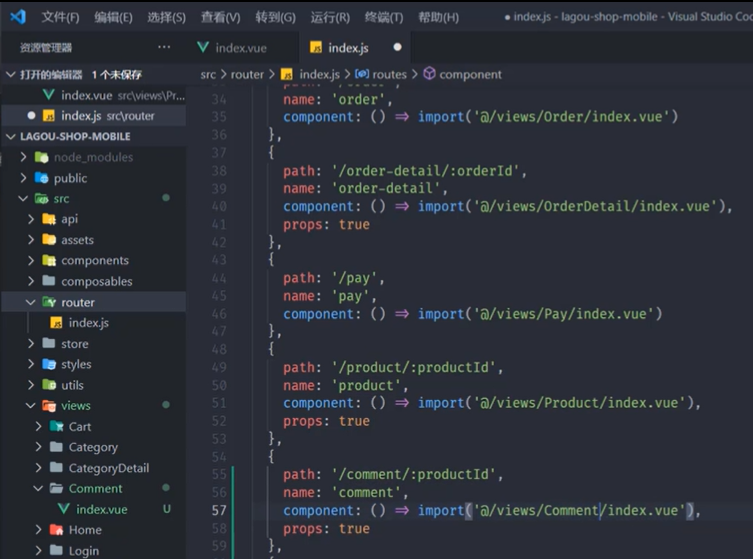
Task: Collapse the LAGOU-SHOP-MOBILE project section
Action: tap(11, 136)
